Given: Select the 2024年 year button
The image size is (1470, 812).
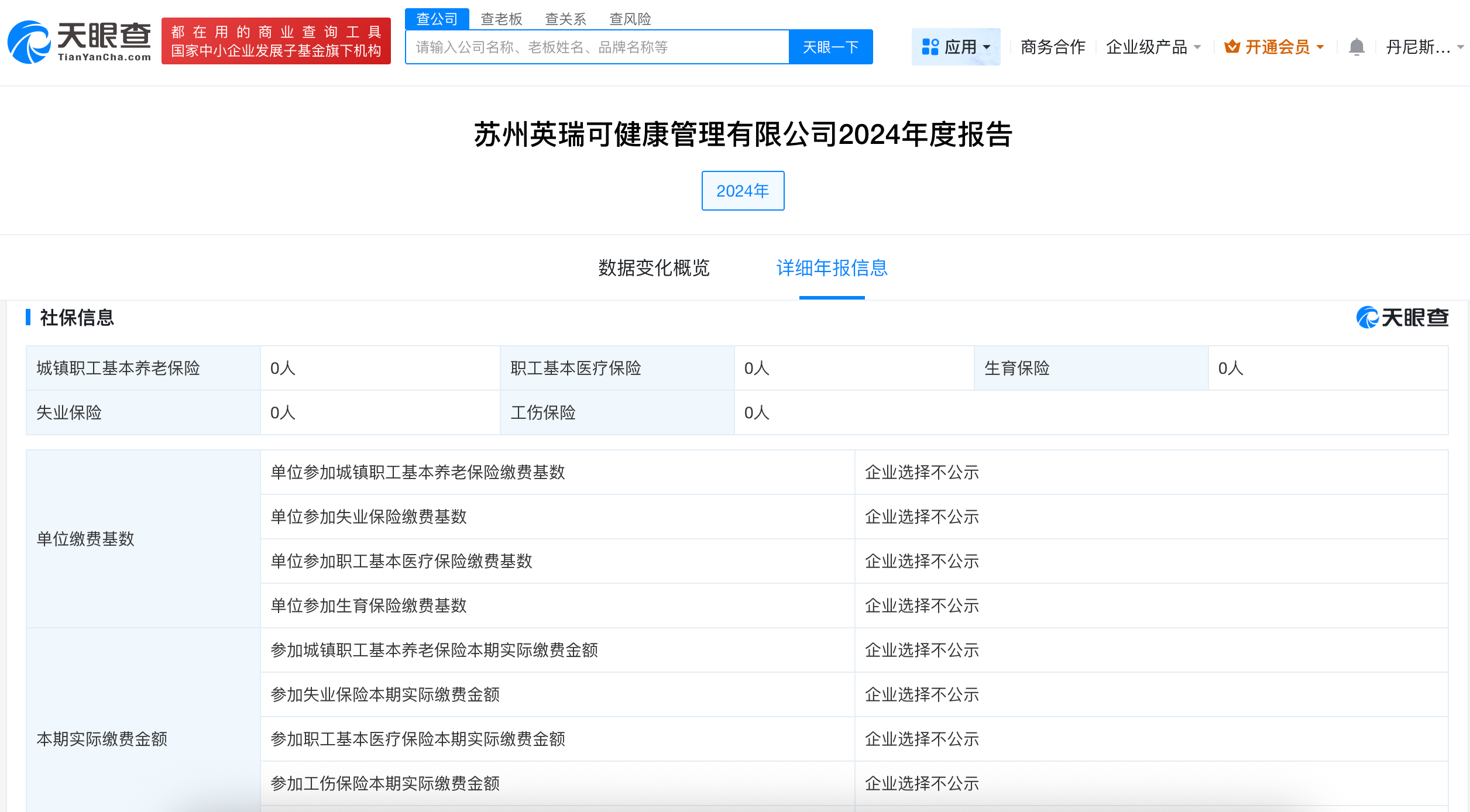Looking at the screenshot, I should tap(743, 191).
